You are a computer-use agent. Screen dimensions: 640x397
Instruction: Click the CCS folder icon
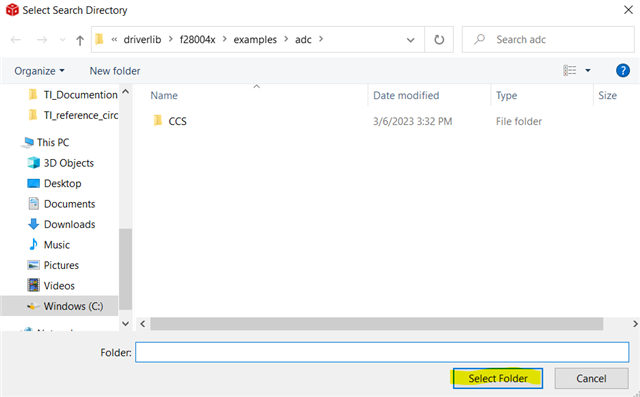coord(158,121)
